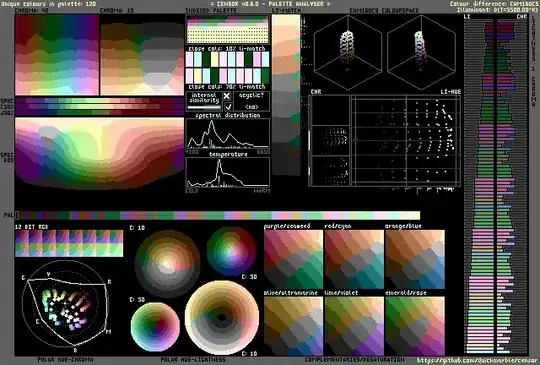
Task: Select the orange/blue complementary tile
Action: pos(415,259)
